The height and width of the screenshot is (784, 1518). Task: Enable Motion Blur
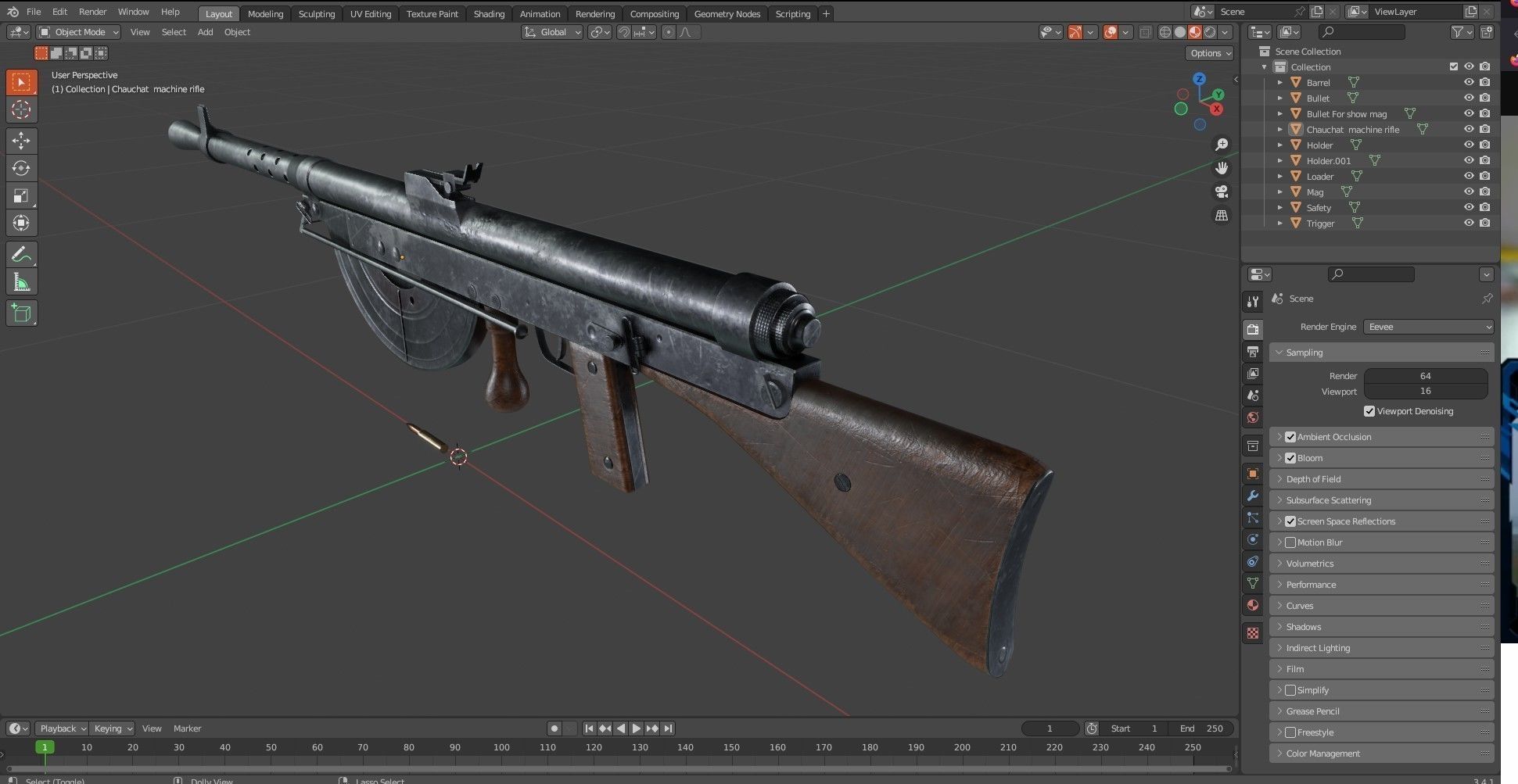pos(1290,542)
